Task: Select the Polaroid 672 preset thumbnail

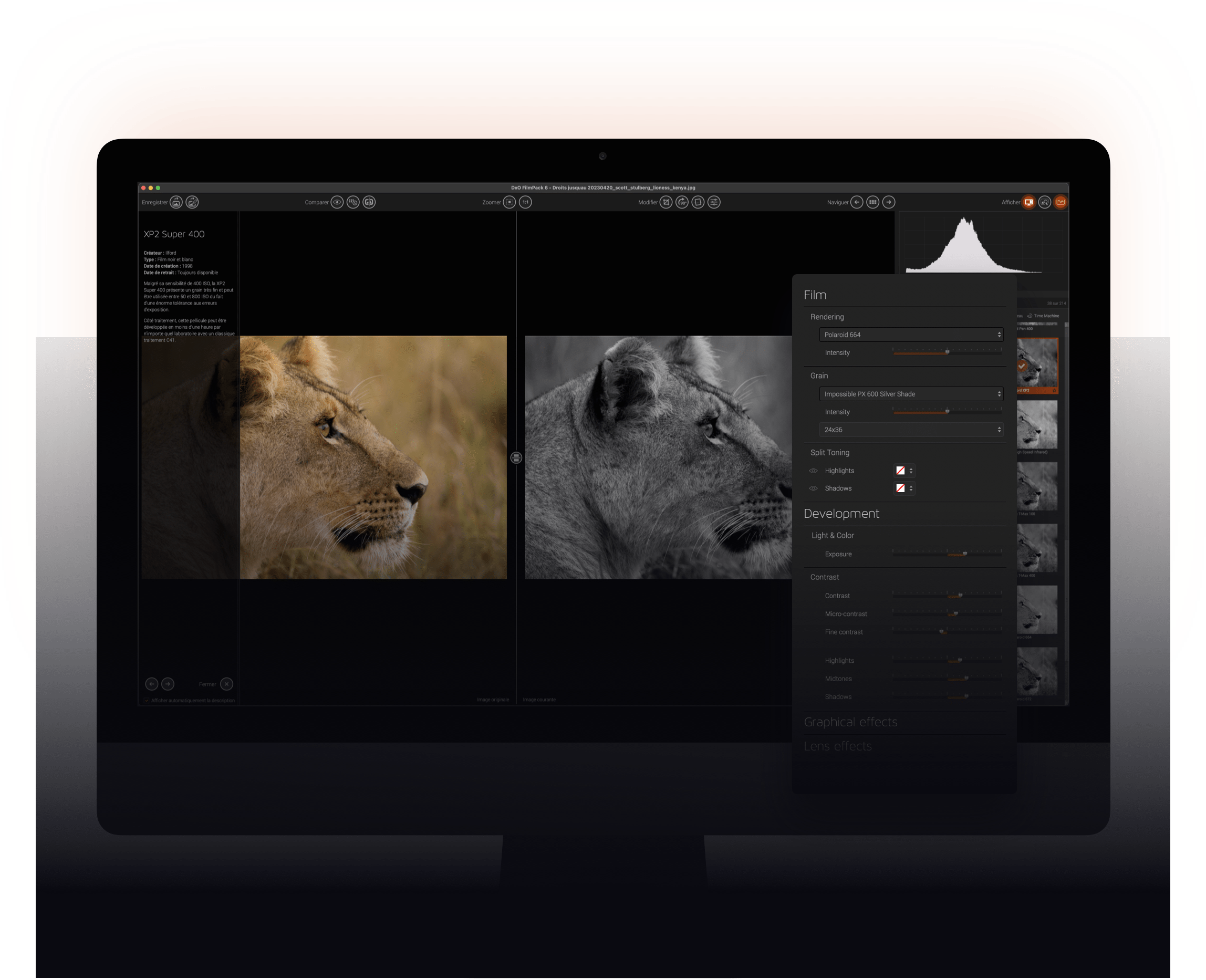Action: point(1037,671)
